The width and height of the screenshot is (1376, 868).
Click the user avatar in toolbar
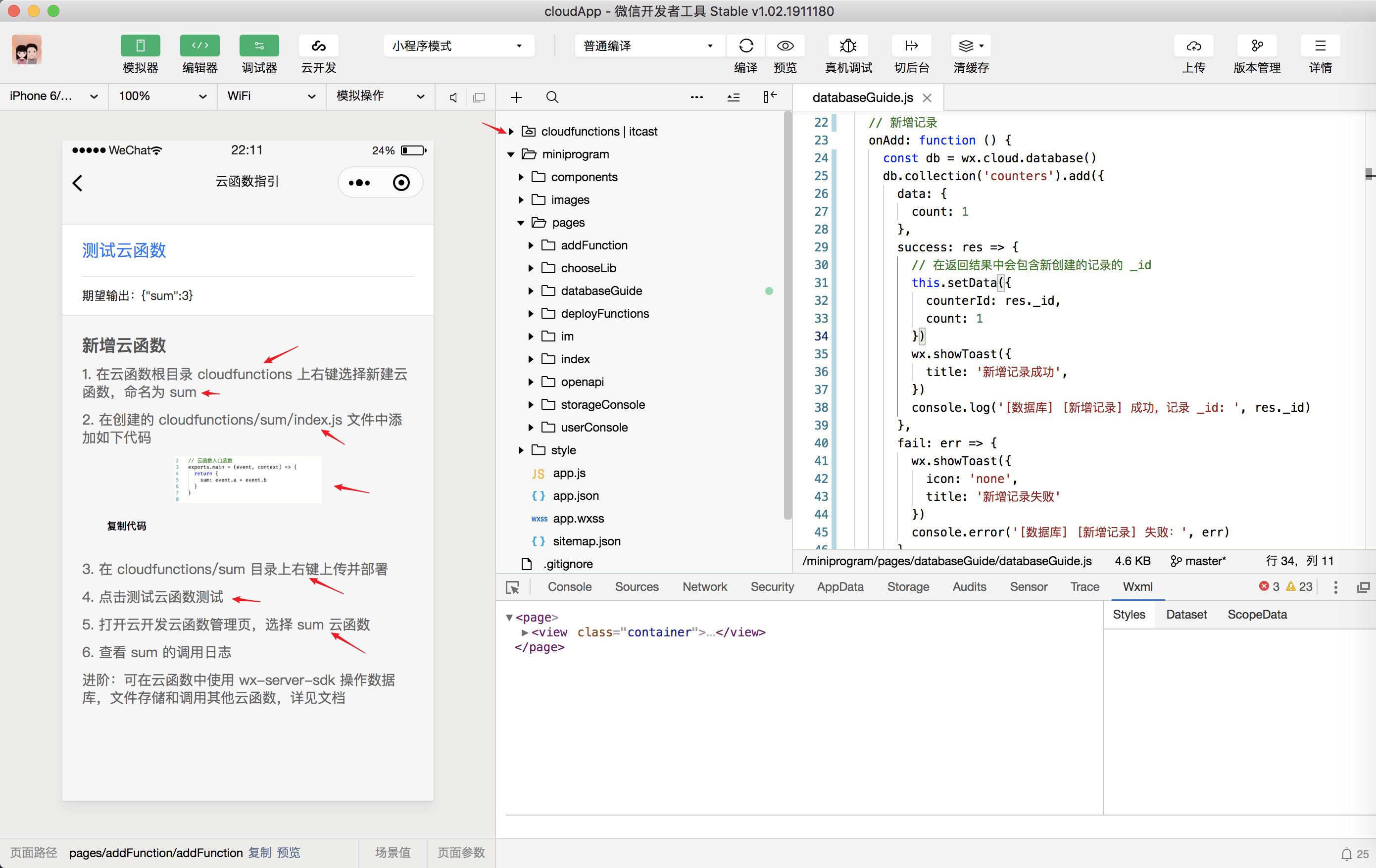tap(26, 49)
